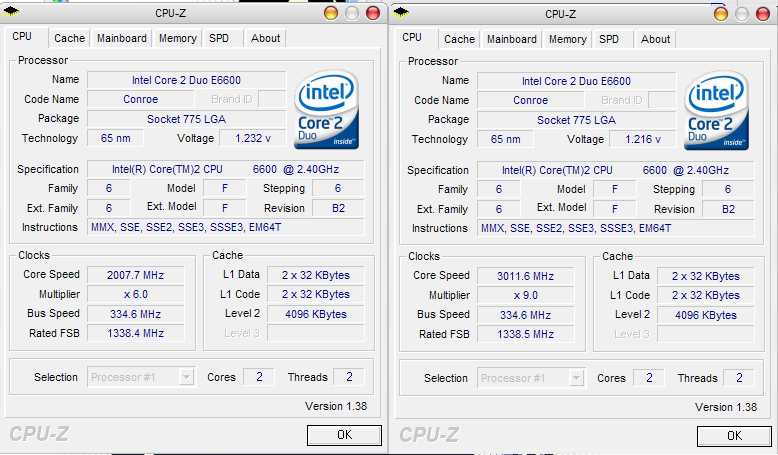The image size is (778, 455).
Task: Click Threads value in left window
Action: pos(349,377)
